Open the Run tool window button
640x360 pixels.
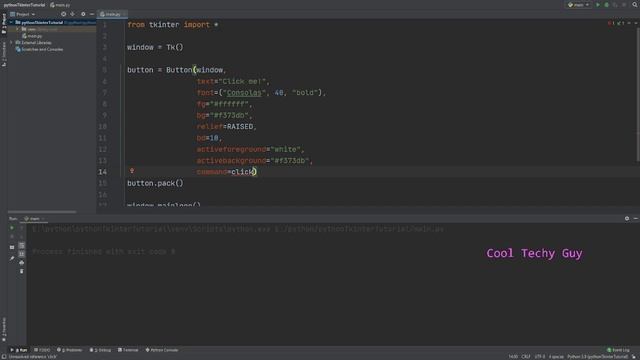pyautogui.click(x=19, y=350)
